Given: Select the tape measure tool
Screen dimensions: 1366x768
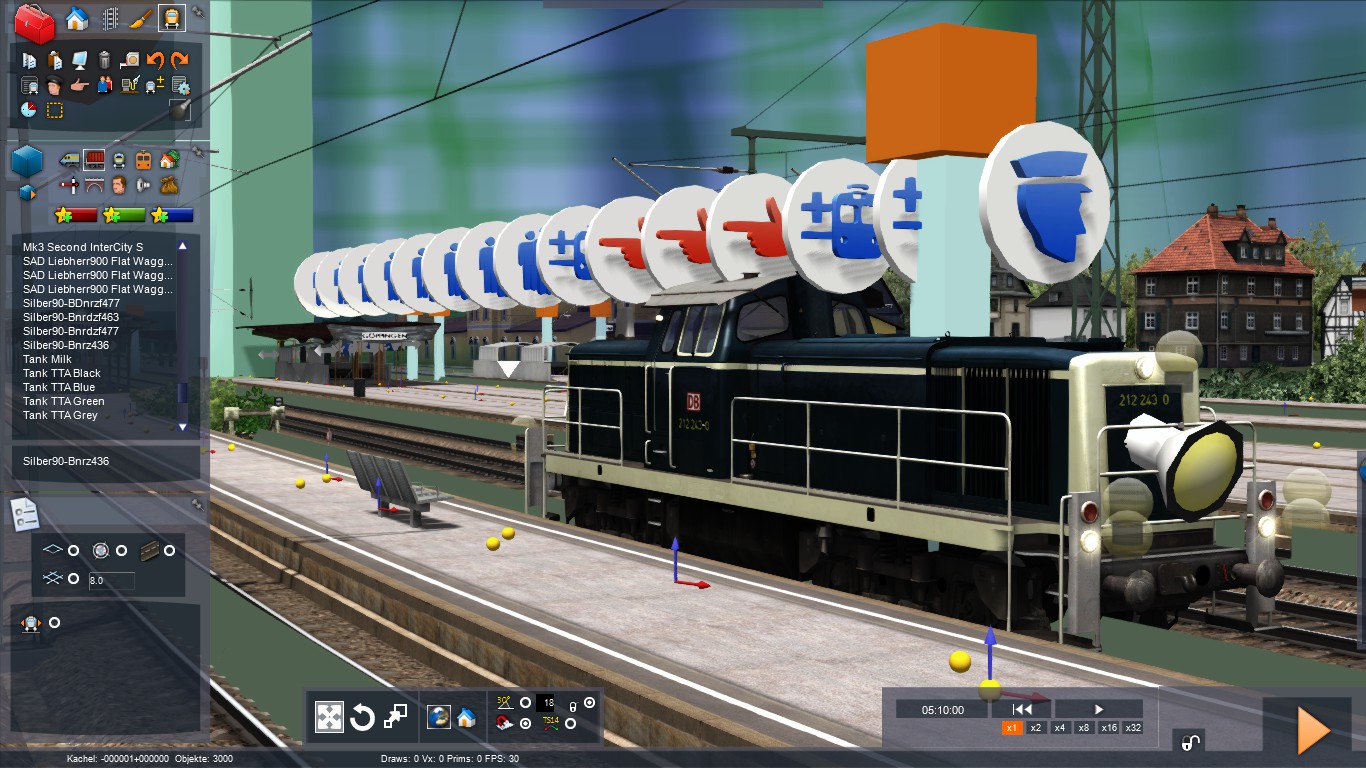Looking at the screenshot, I should point(130,60).
